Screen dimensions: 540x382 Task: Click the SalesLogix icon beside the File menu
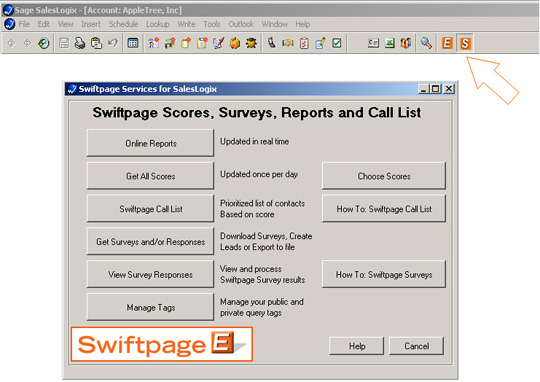[9, 24]
